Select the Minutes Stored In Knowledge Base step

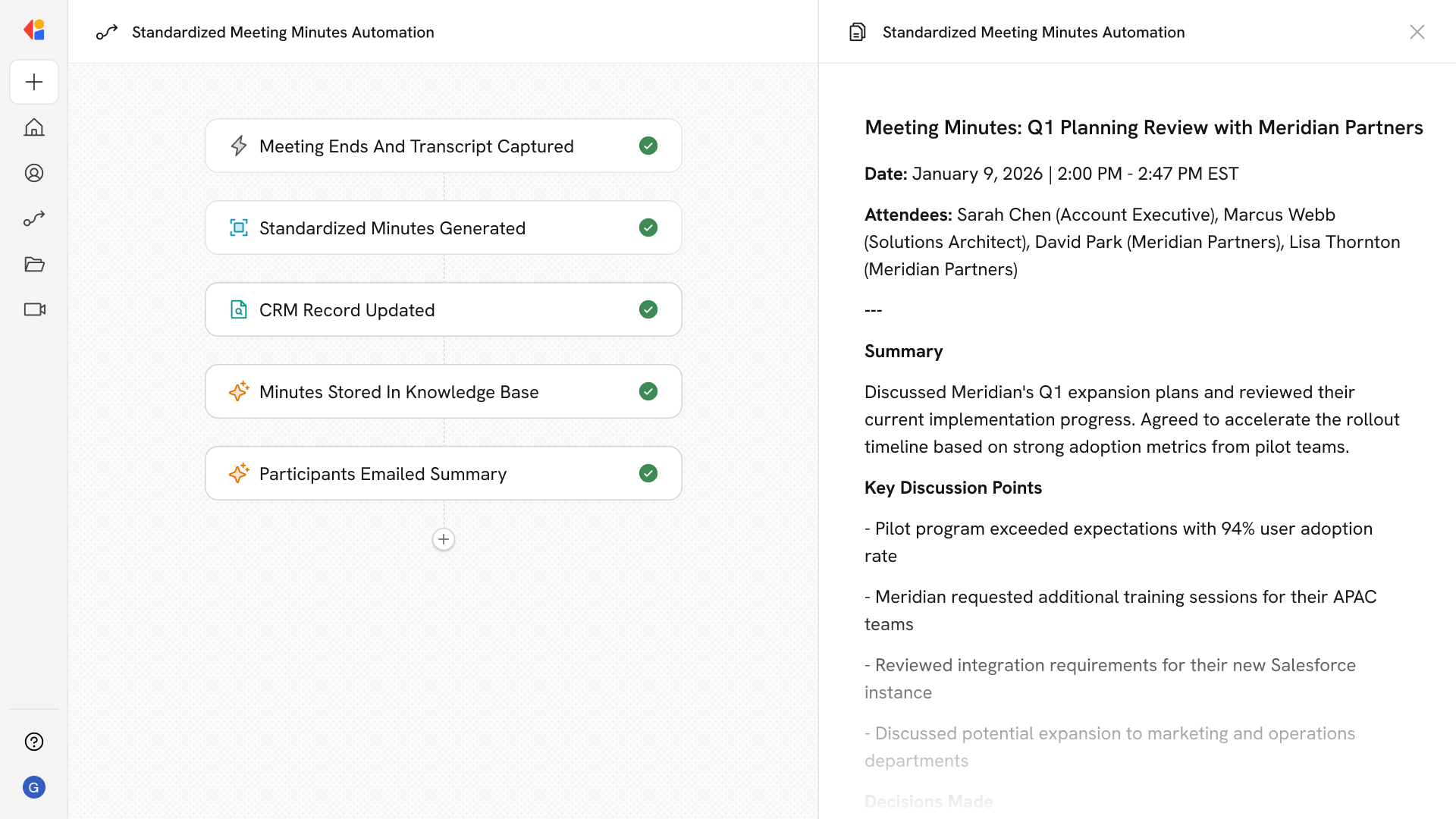pos(399,391)
